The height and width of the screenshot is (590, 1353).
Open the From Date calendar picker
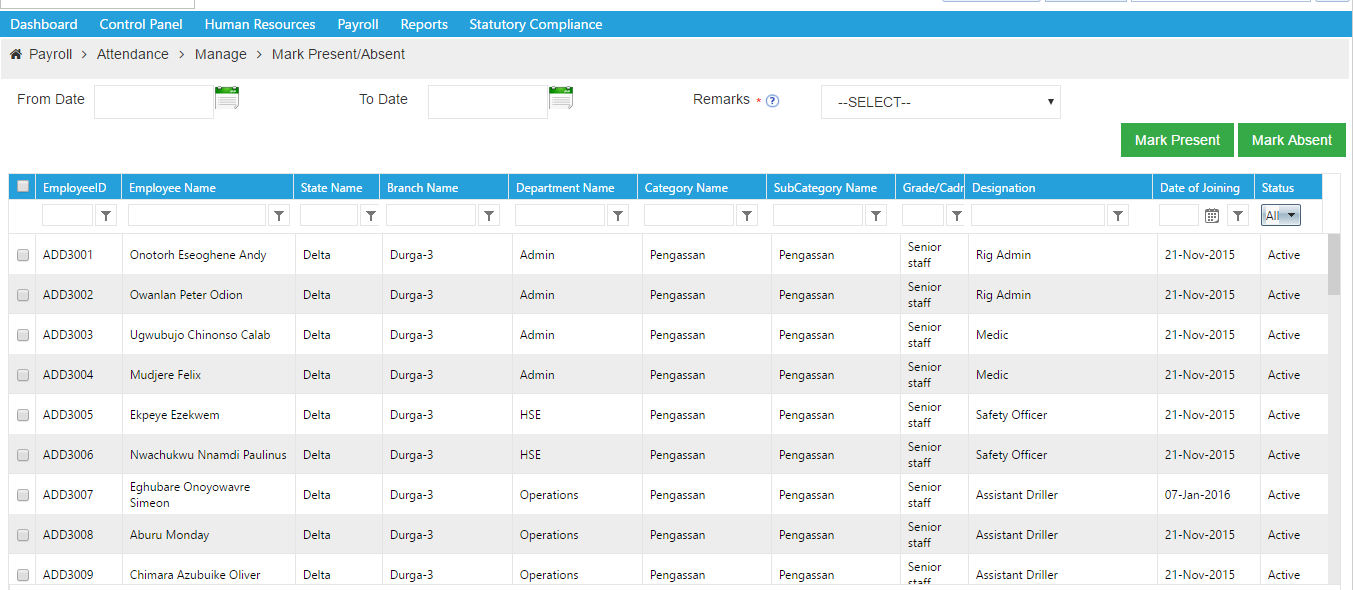click(x=227, y=98)
